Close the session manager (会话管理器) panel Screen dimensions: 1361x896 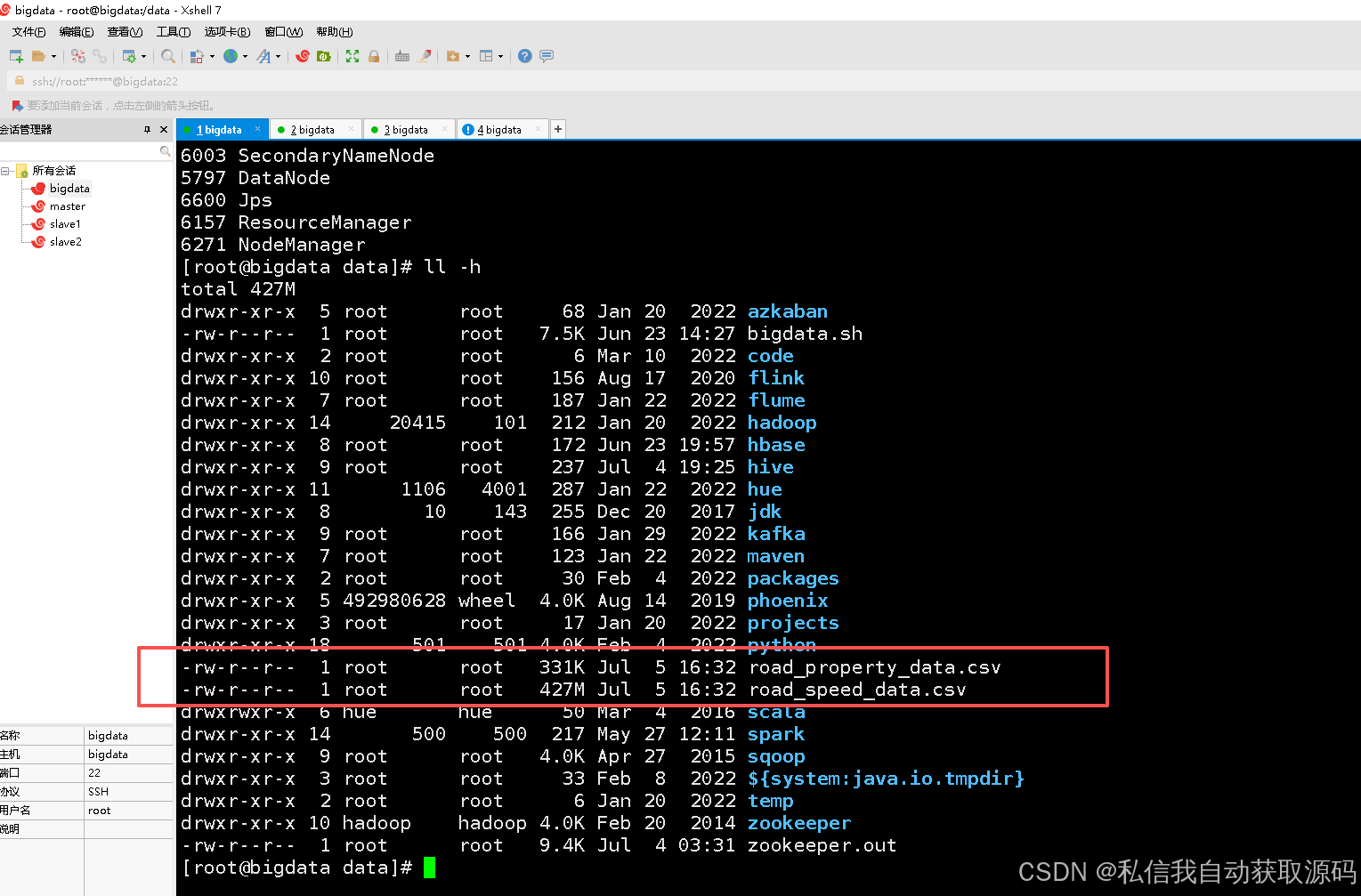164,130
